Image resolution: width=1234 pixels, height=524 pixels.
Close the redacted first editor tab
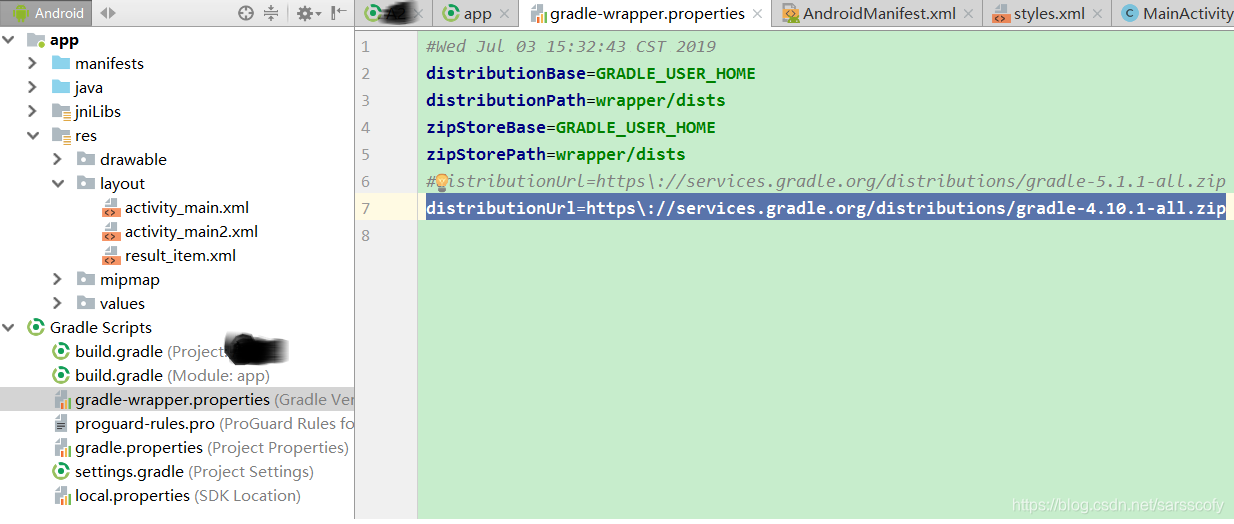point(420,14)
